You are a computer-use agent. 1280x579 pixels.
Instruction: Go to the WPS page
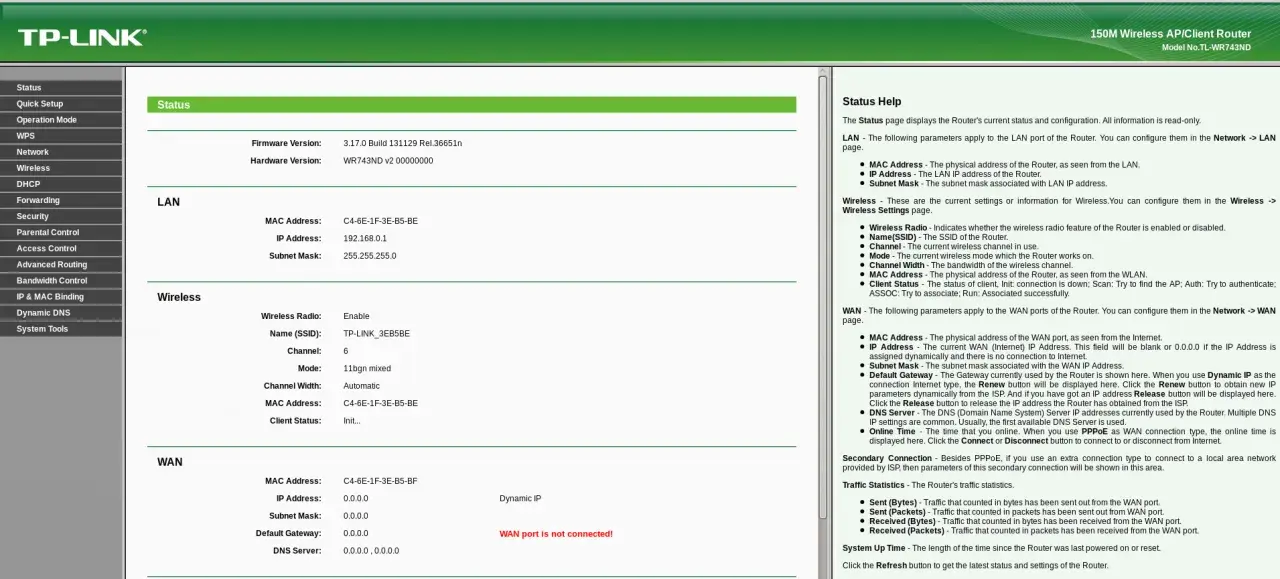61,136
